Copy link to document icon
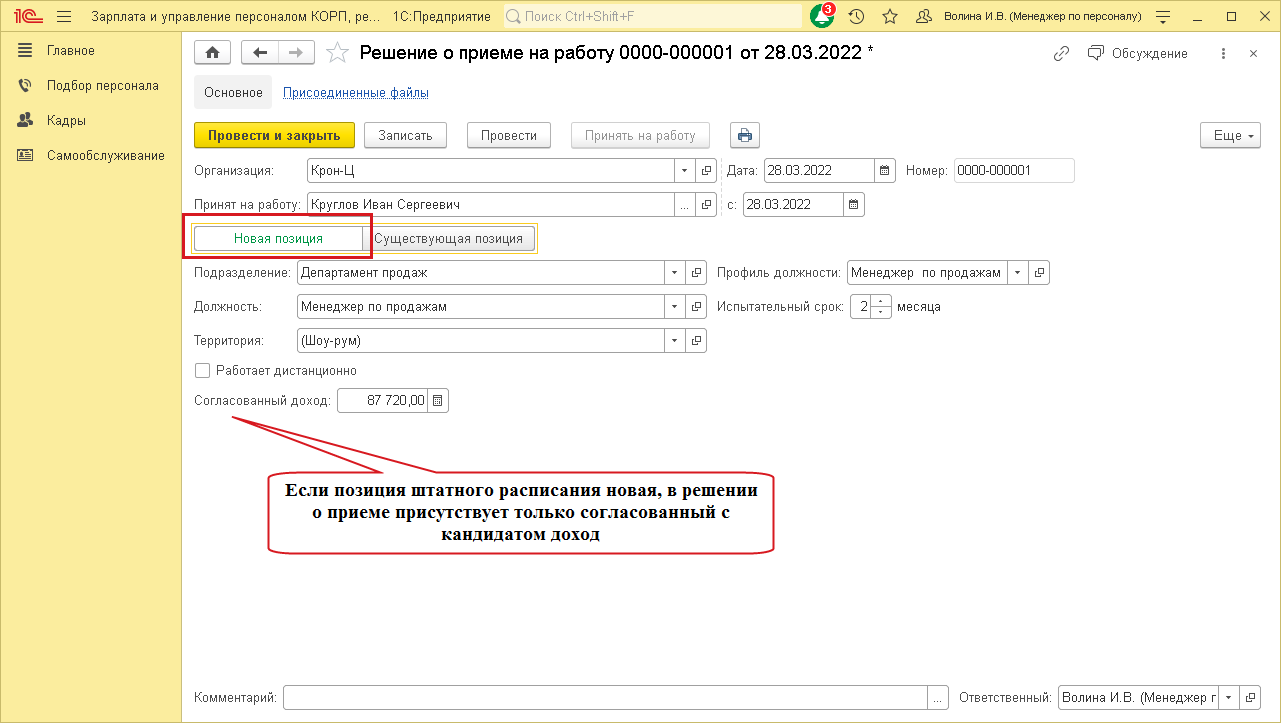1281x723 pixels. click(x=1061, y=54)
